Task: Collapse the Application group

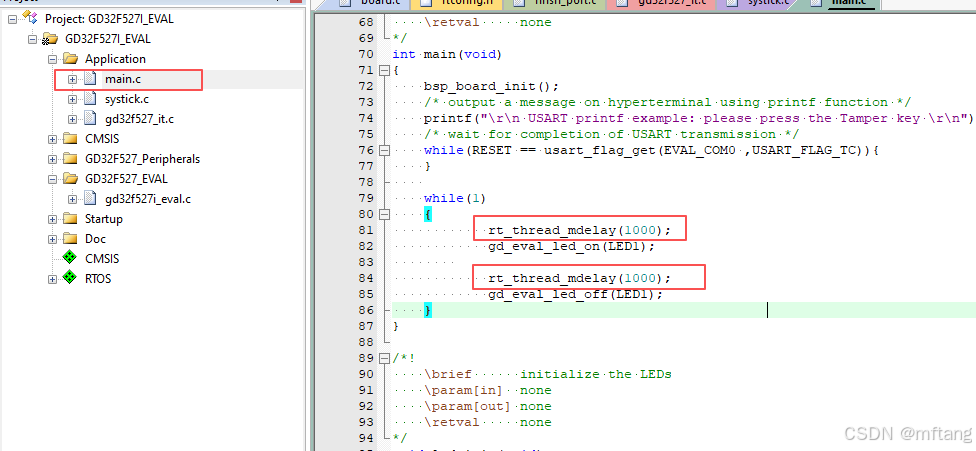Action: click(x=52, y=59)
